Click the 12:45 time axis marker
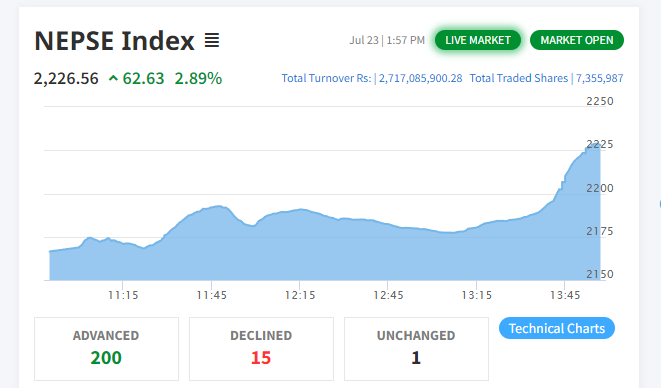 [388, 295]
